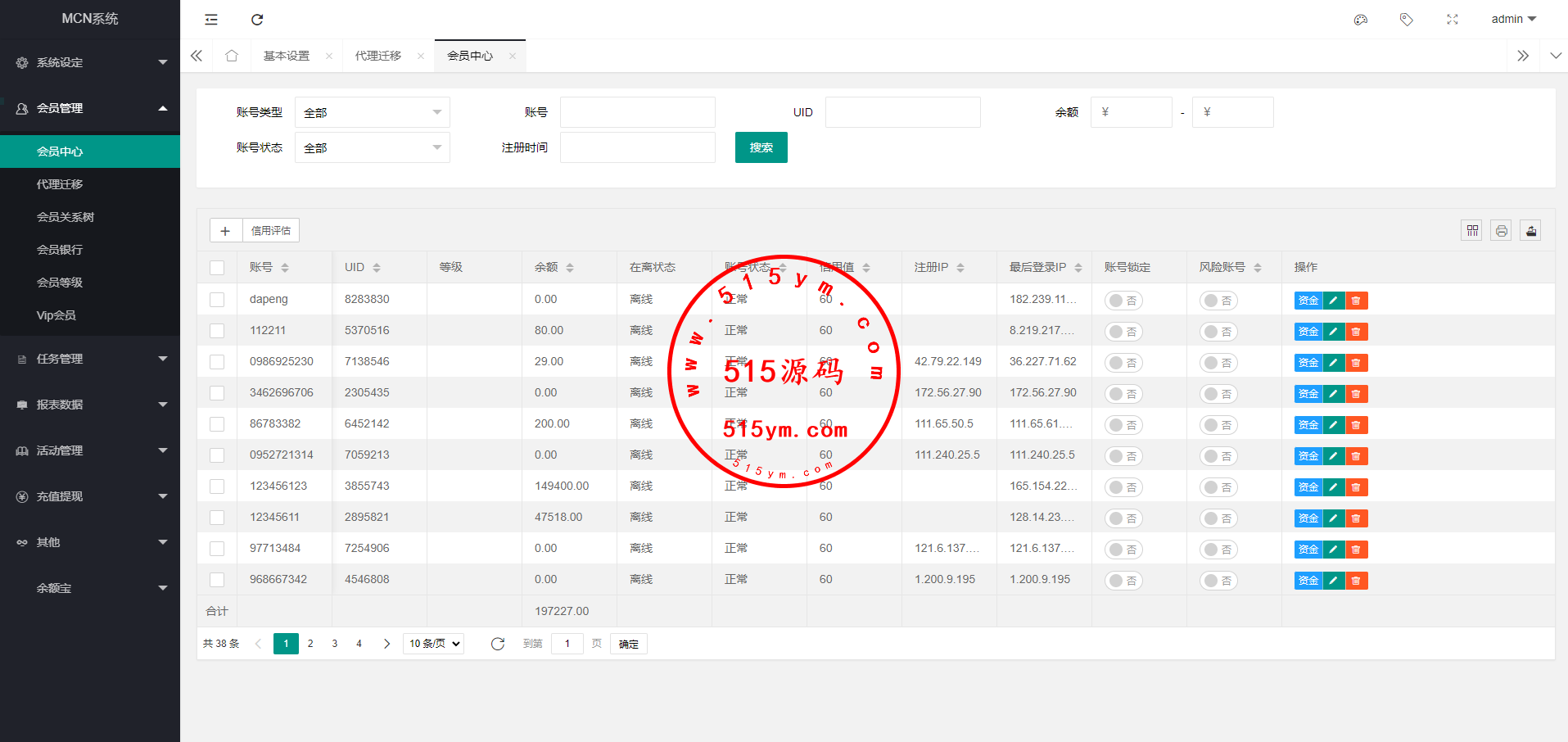Click the green 搜索 button
Image resolution: width=1568 pixels, height=742 pixels.
761,147
